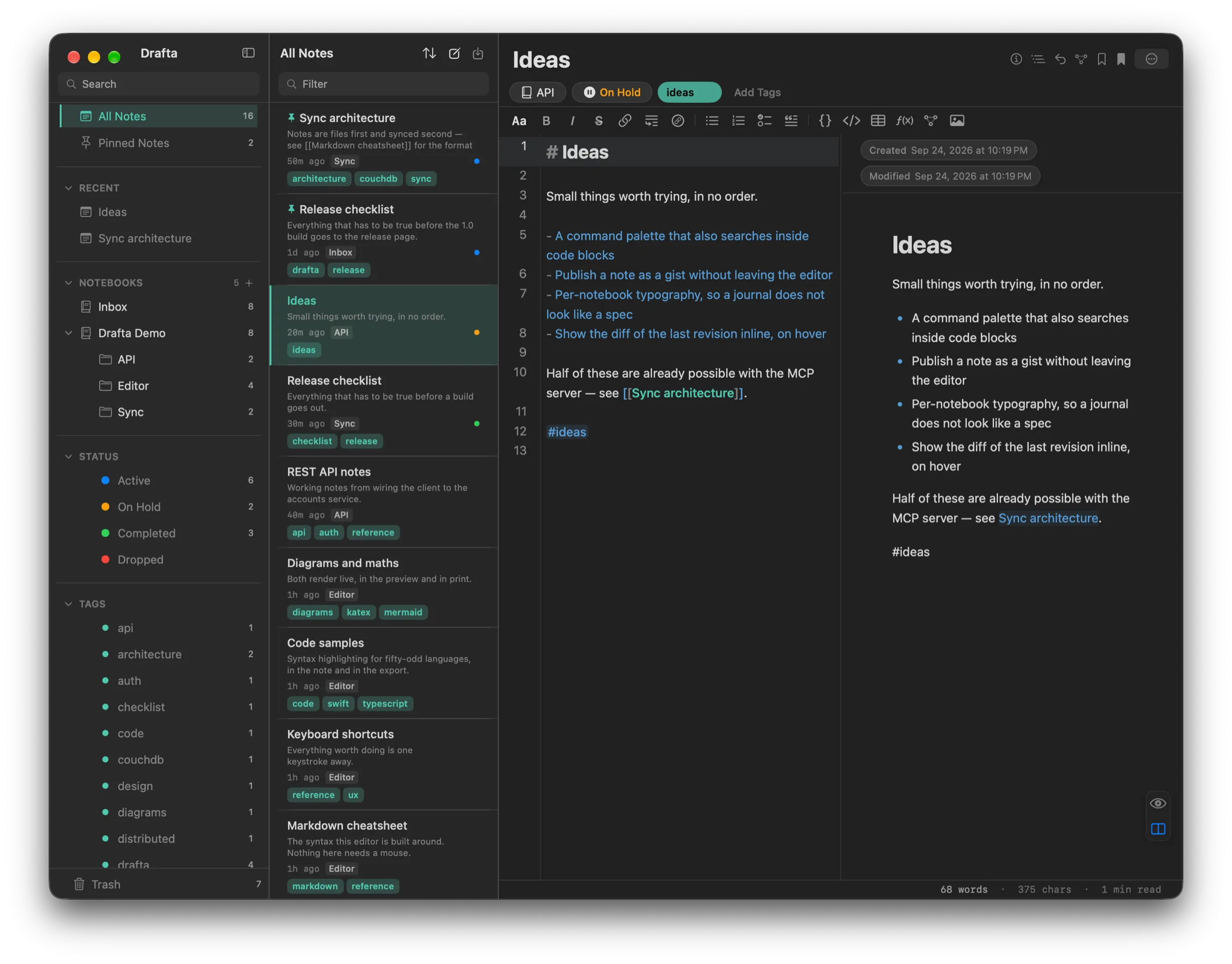Open the On Hold status pill
The image size is (1232, 964).
coord(612,92)
